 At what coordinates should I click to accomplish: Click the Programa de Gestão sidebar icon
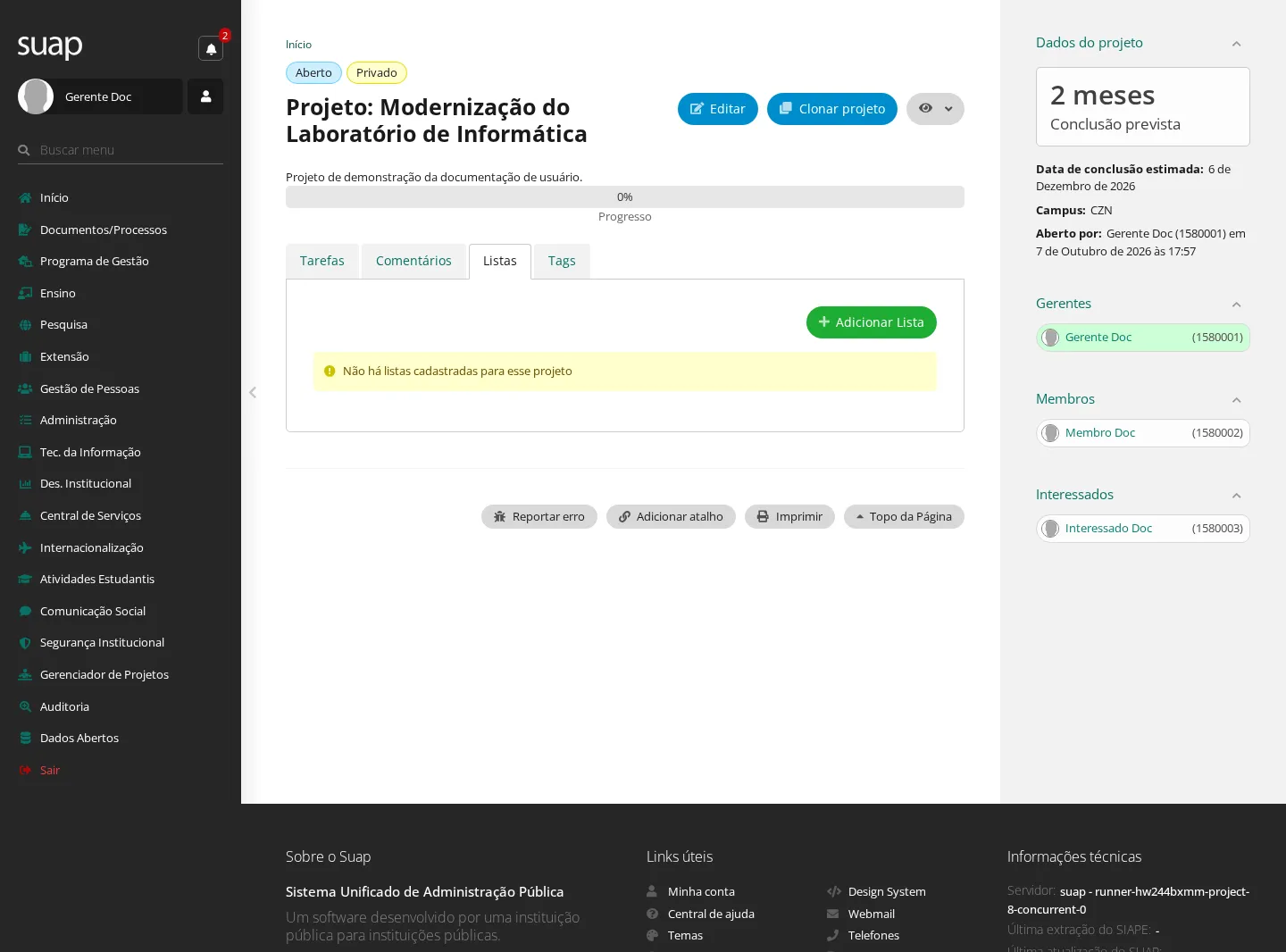(x=25, y=262)
